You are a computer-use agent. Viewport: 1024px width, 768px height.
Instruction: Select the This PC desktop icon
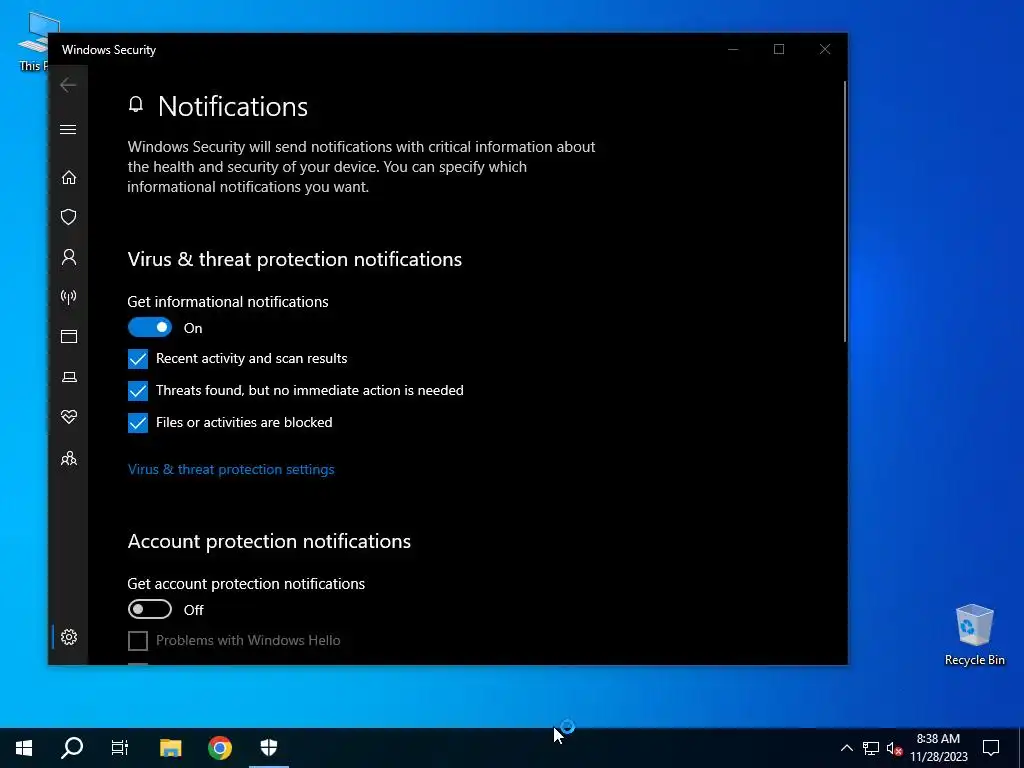(x=34, y=41)
